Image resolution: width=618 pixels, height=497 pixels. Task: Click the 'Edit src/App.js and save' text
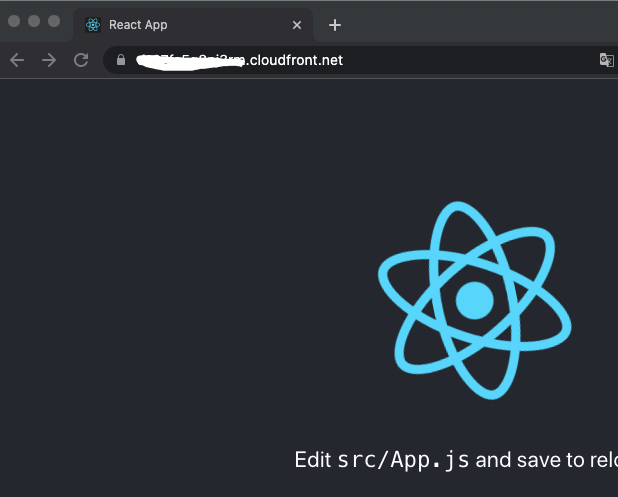pos(427,460)
